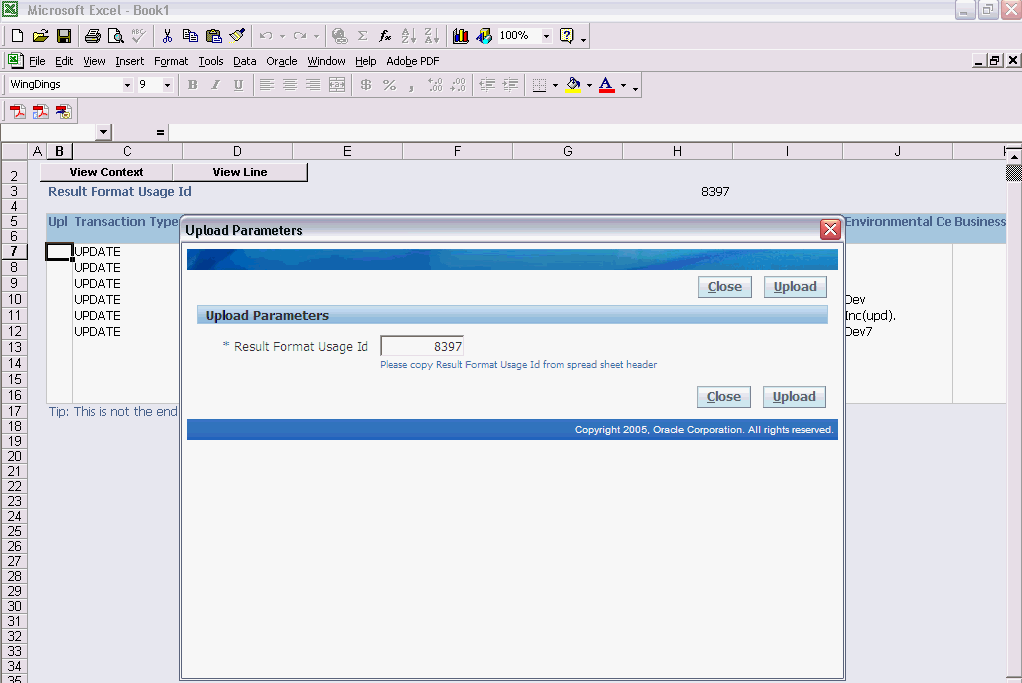
Task: Apply Percent Style icon
Action: pos(390,85)
